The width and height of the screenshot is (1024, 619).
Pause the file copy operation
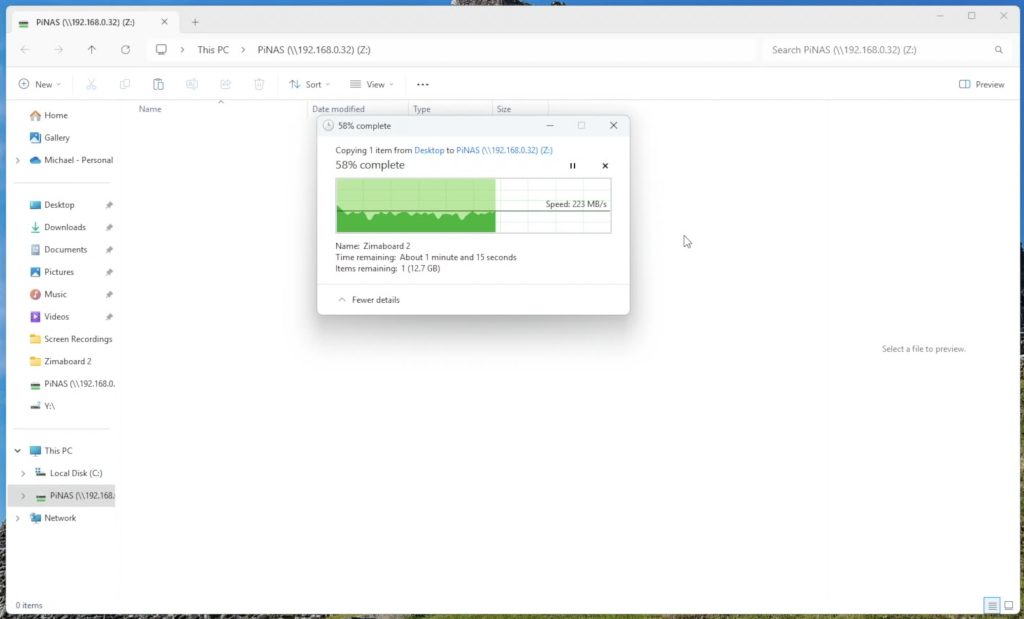pos(573,166)
